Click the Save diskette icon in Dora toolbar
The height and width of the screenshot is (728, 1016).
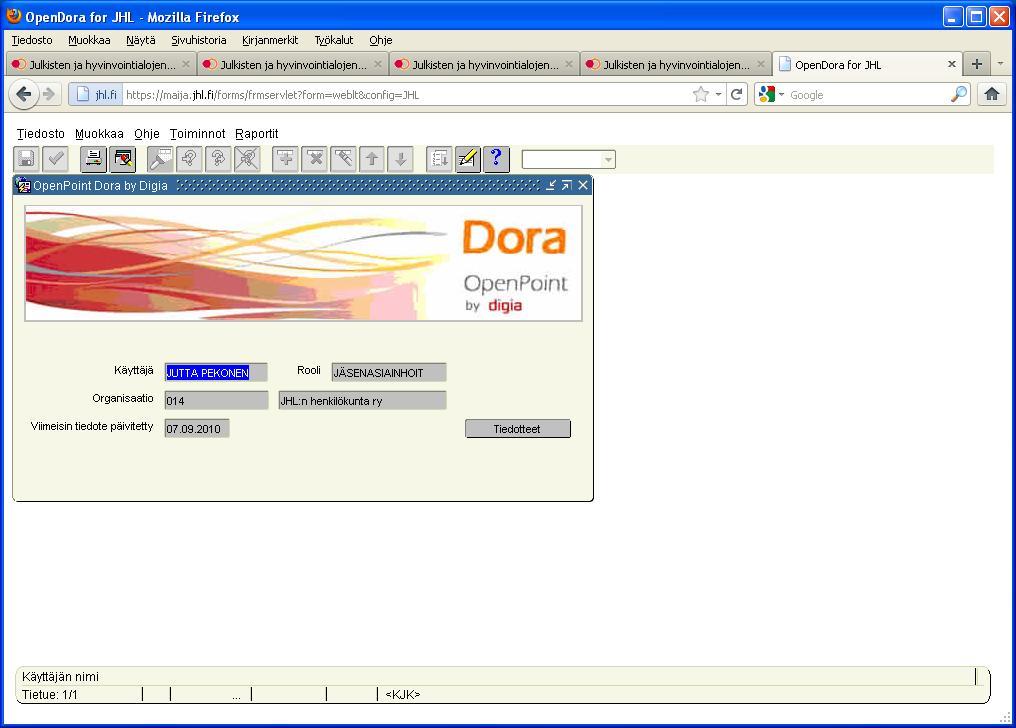pos(27,159)
